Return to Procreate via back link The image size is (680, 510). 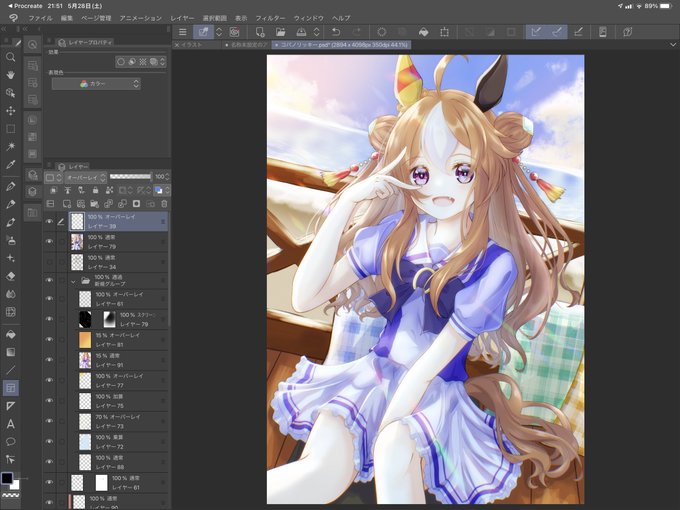25,6
